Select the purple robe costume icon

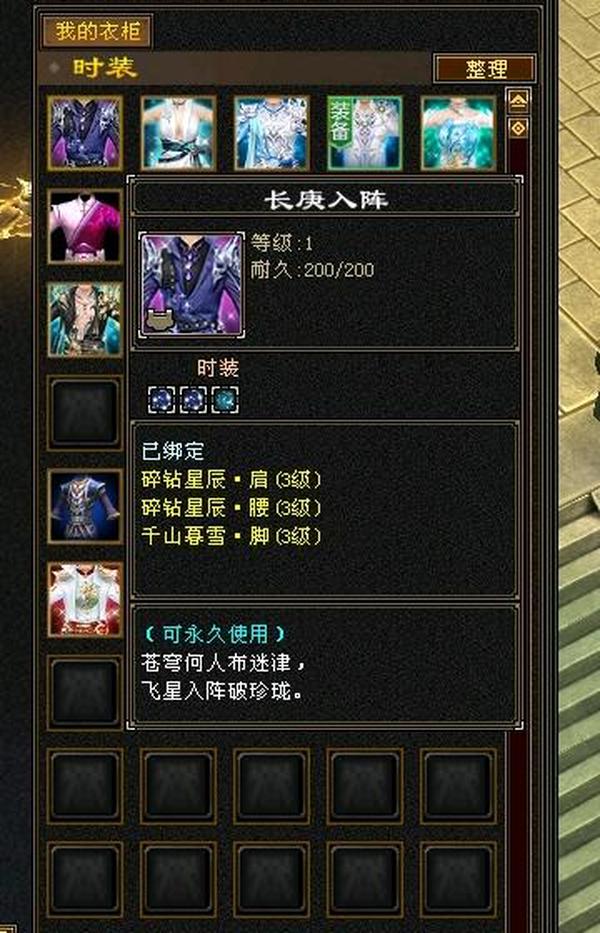coord(85,133)
